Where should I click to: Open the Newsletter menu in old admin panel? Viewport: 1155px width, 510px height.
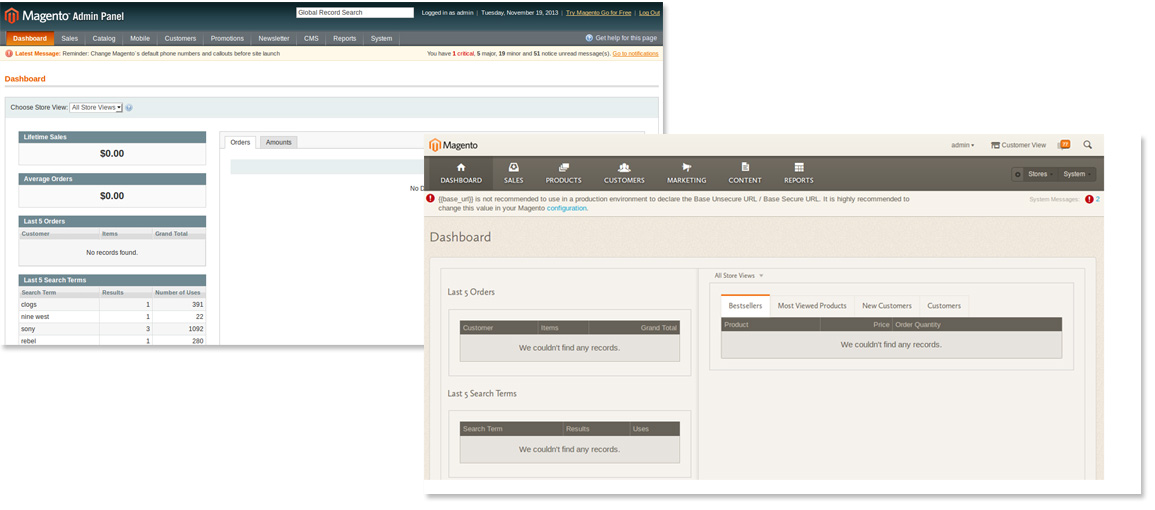click(x=274, y=38)
